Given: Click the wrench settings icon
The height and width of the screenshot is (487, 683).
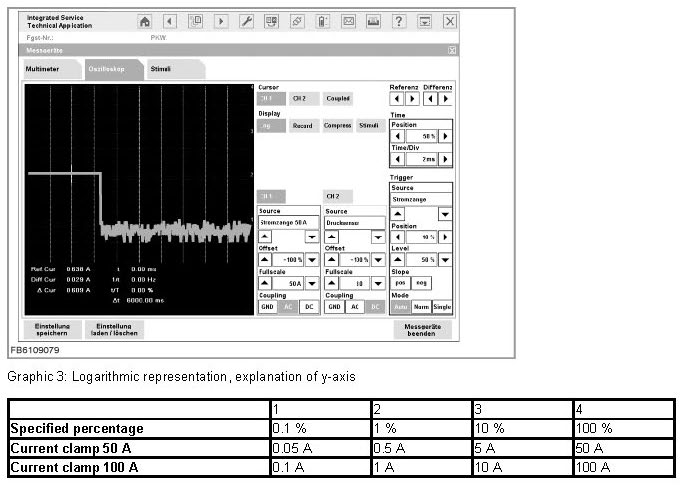Looking at the screenshot, I should click(x=247, y=21).
